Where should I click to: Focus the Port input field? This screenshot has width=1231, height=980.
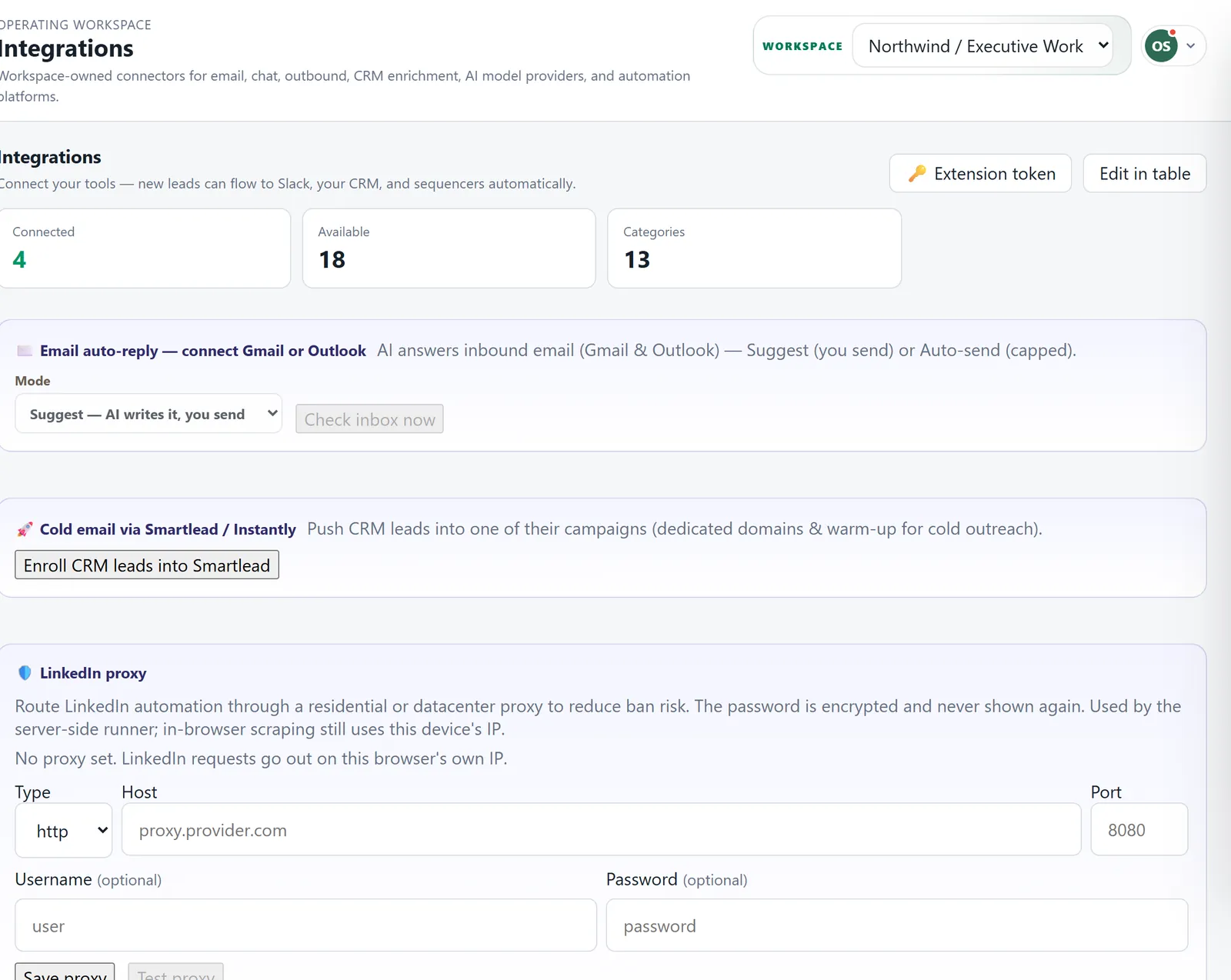pos(1139,830)
